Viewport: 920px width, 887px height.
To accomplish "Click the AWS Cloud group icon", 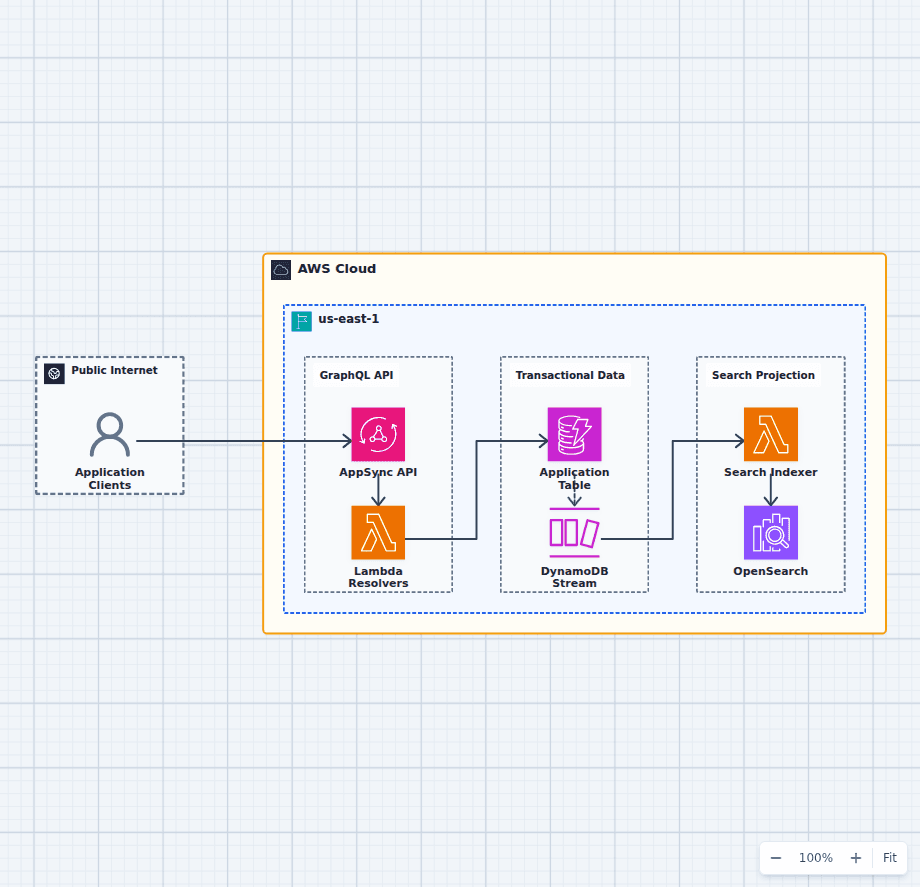I will click(281, 270).
